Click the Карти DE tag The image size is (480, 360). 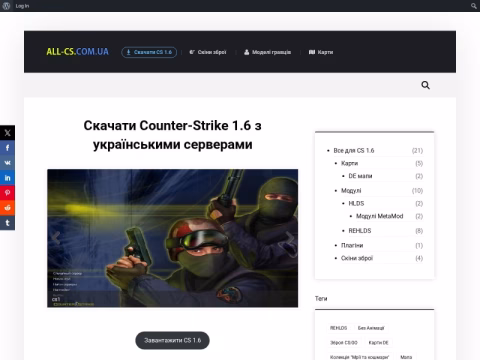pos(378,343)
